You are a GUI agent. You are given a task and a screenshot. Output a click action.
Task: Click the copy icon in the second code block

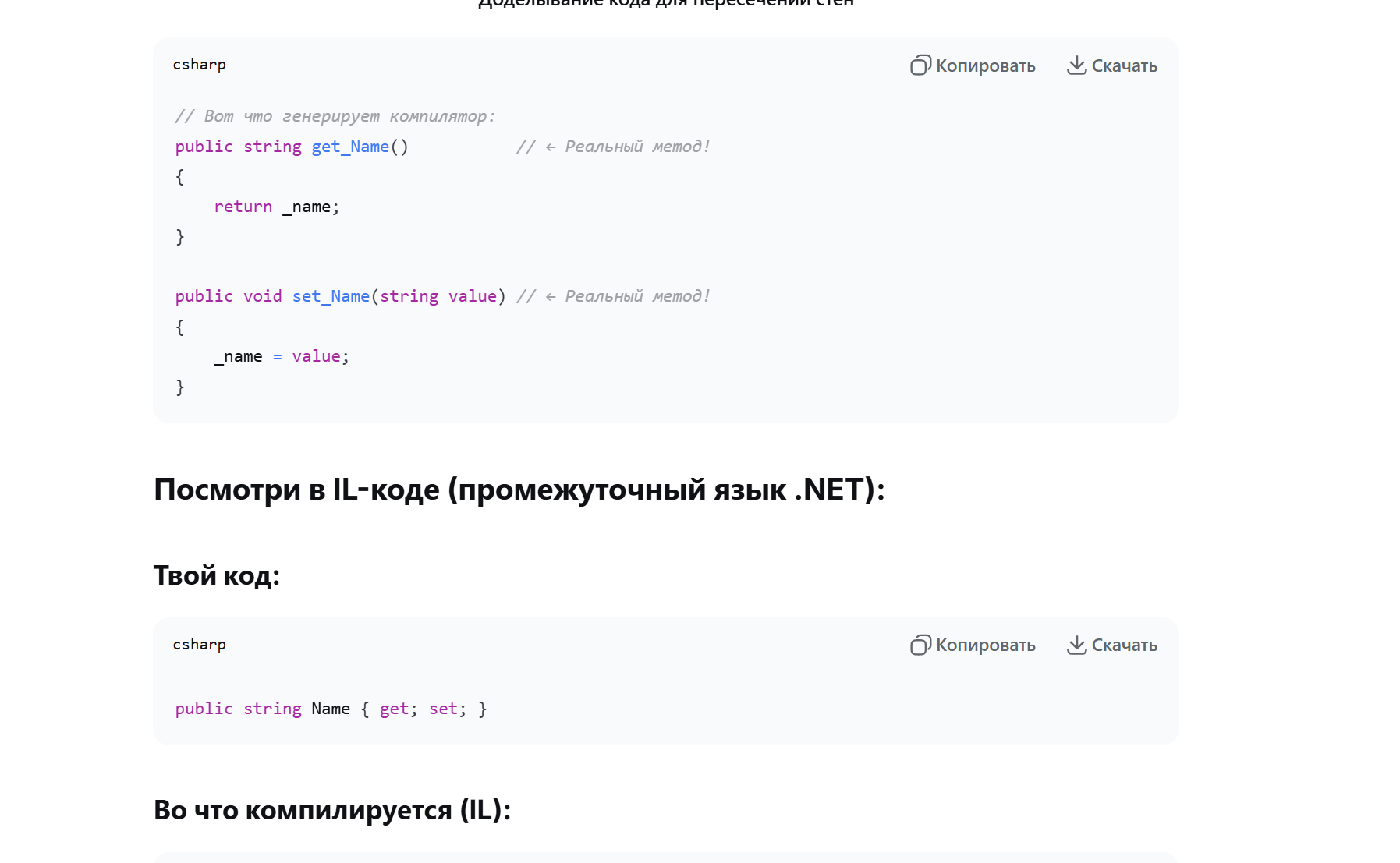click(920, 645)
